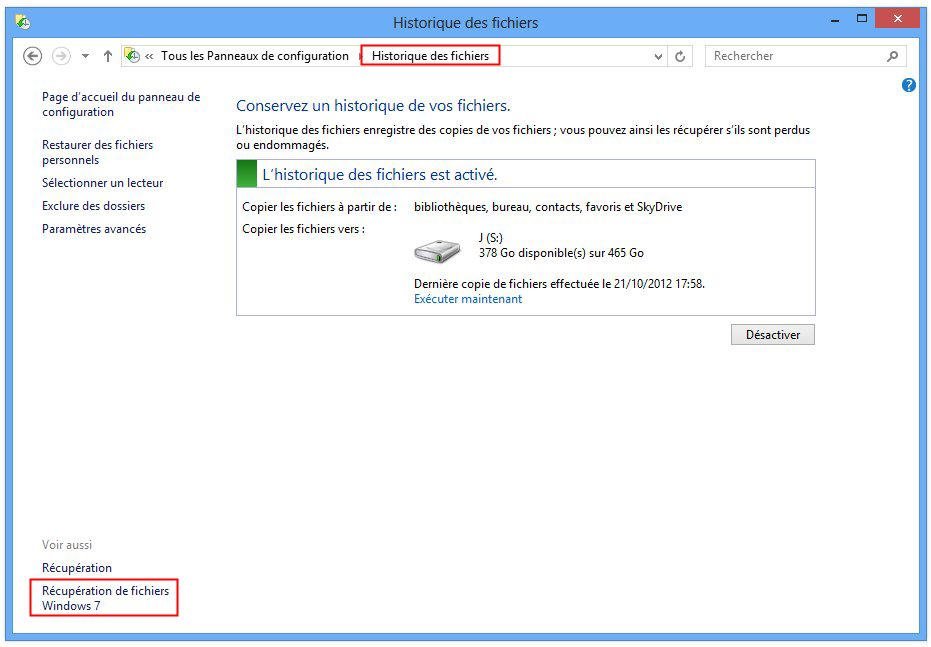This screenshot has height=647, width=931.
Task: Click the Forward navigation arrow
Action: pos(61,56)
